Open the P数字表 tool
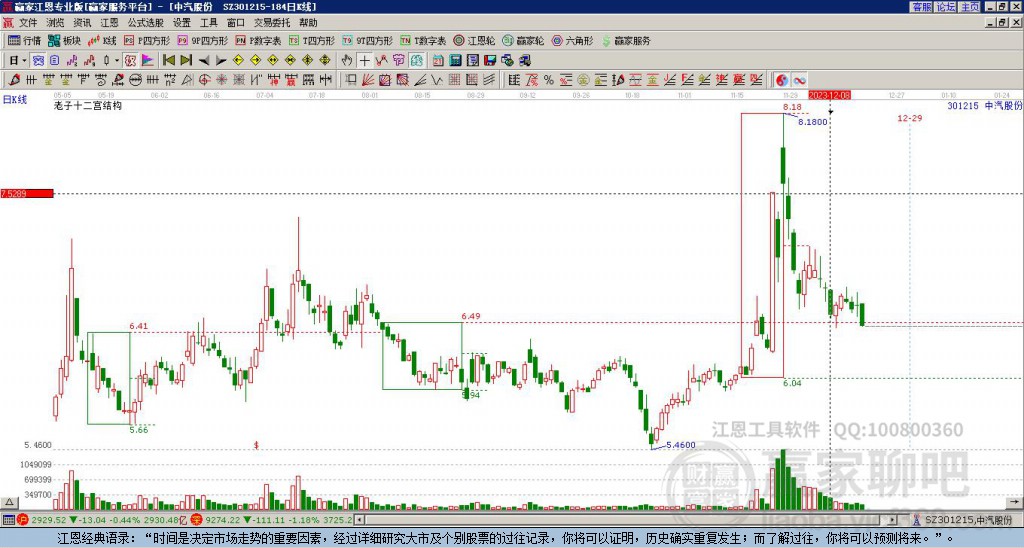1024x548 pixels. 258,40
